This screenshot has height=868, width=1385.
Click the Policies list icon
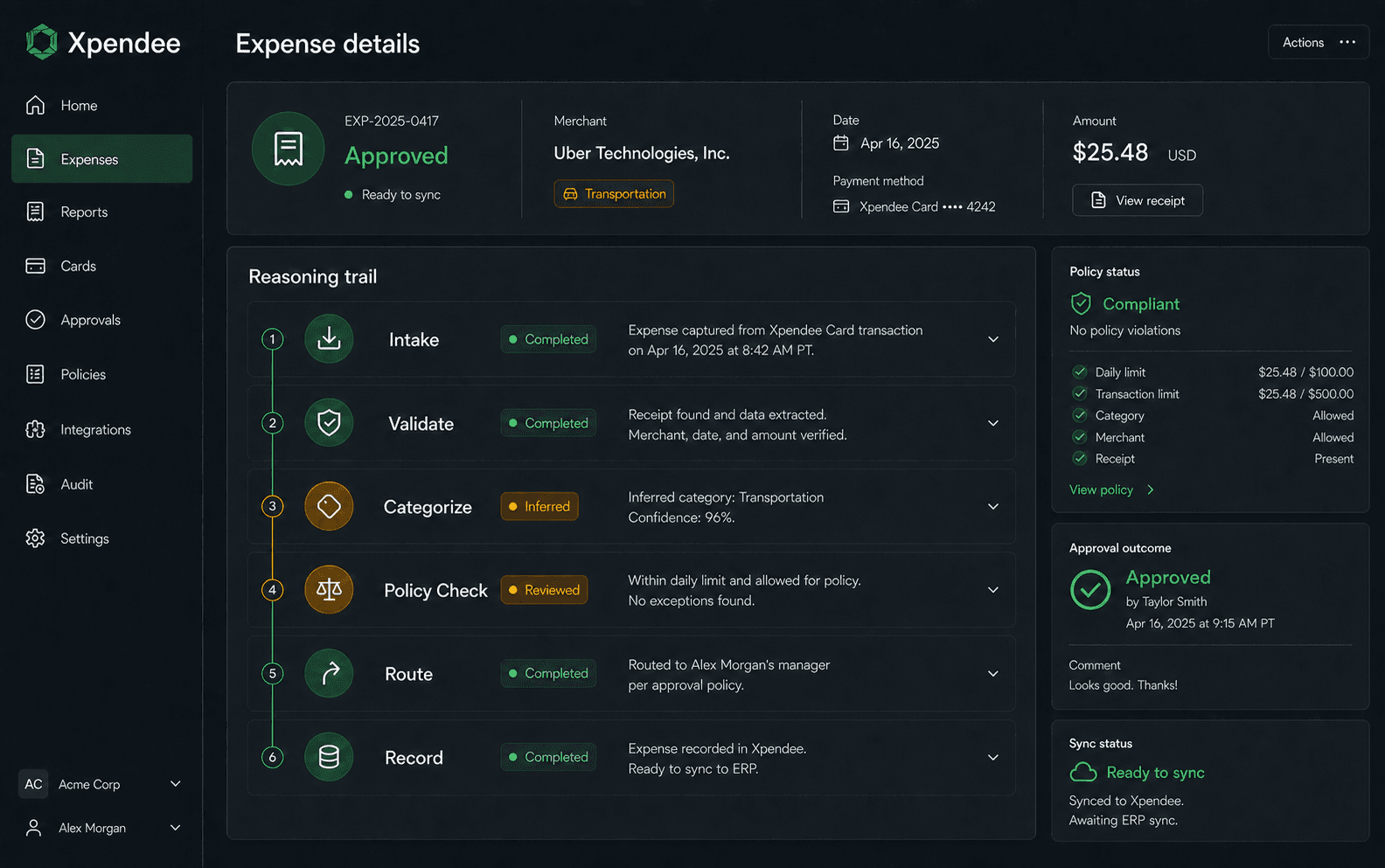(35, 374)
